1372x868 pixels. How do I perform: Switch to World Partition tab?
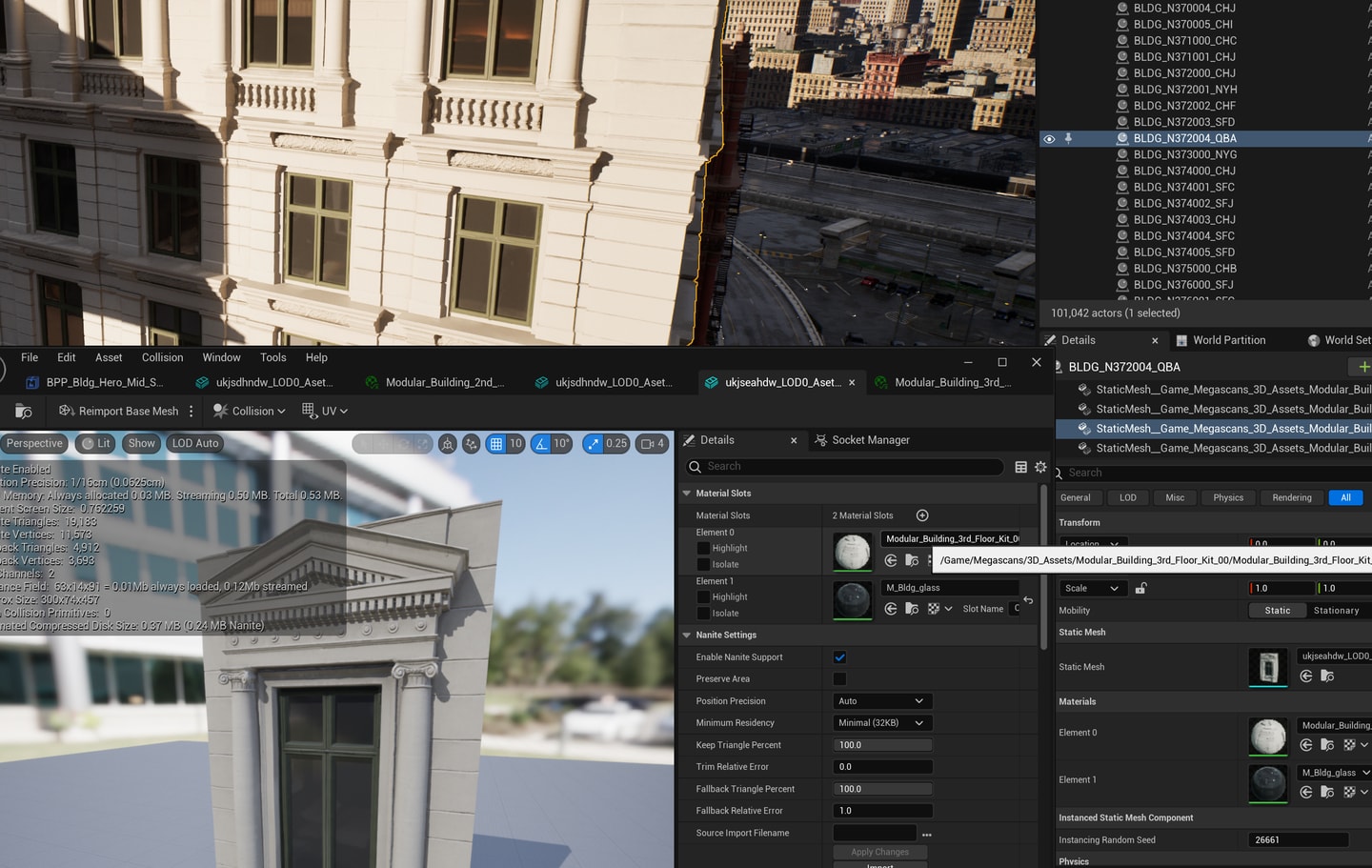(1221, 340)
